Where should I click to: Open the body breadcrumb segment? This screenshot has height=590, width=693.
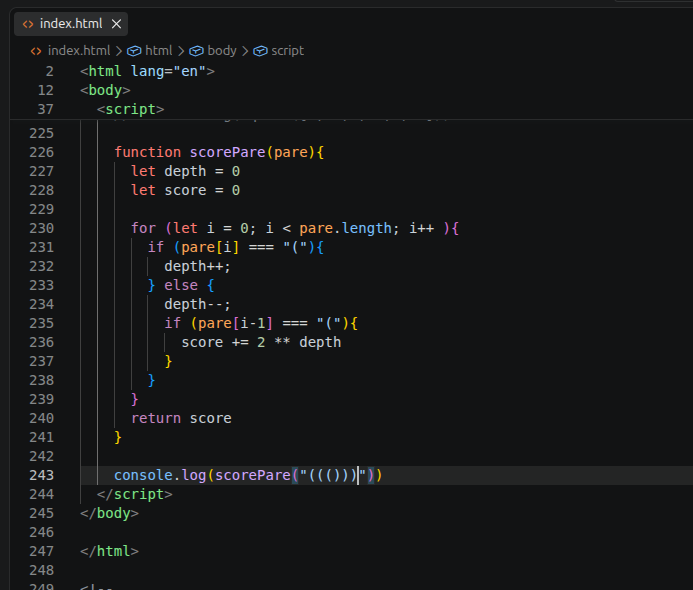pyautogui.click(x=222, y=51)
